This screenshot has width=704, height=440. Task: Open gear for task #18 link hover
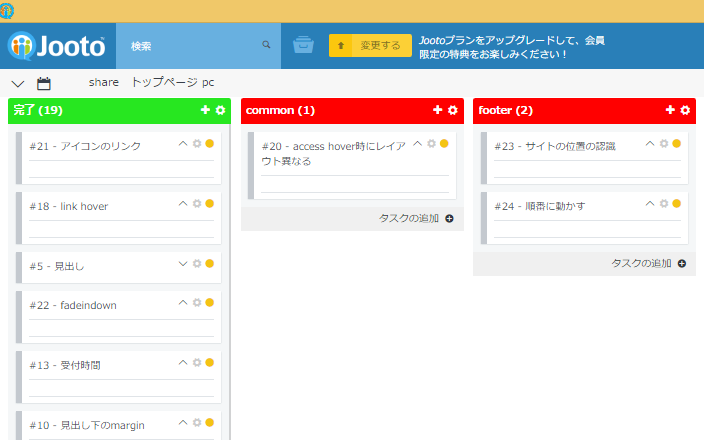tap(197, 204)
